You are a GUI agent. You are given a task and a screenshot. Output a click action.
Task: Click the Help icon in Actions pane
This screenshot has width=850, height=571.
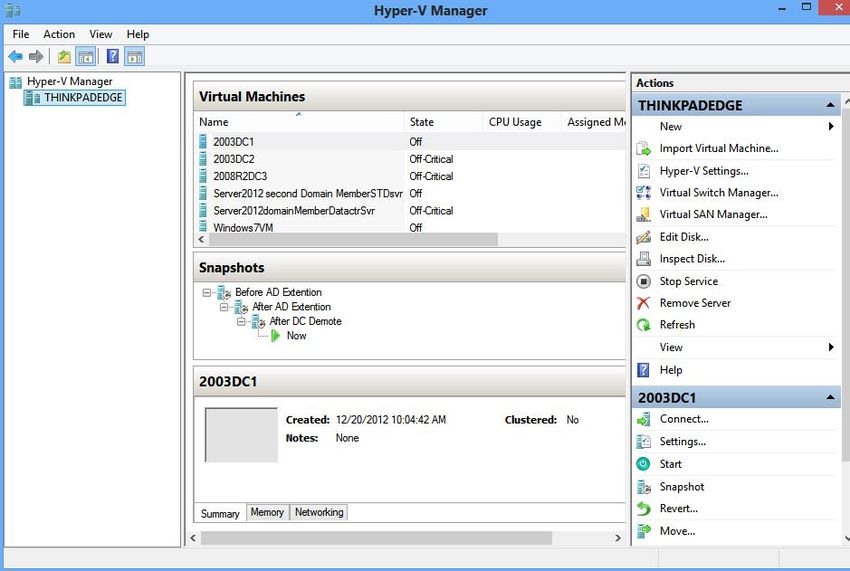tap(643, 370)
